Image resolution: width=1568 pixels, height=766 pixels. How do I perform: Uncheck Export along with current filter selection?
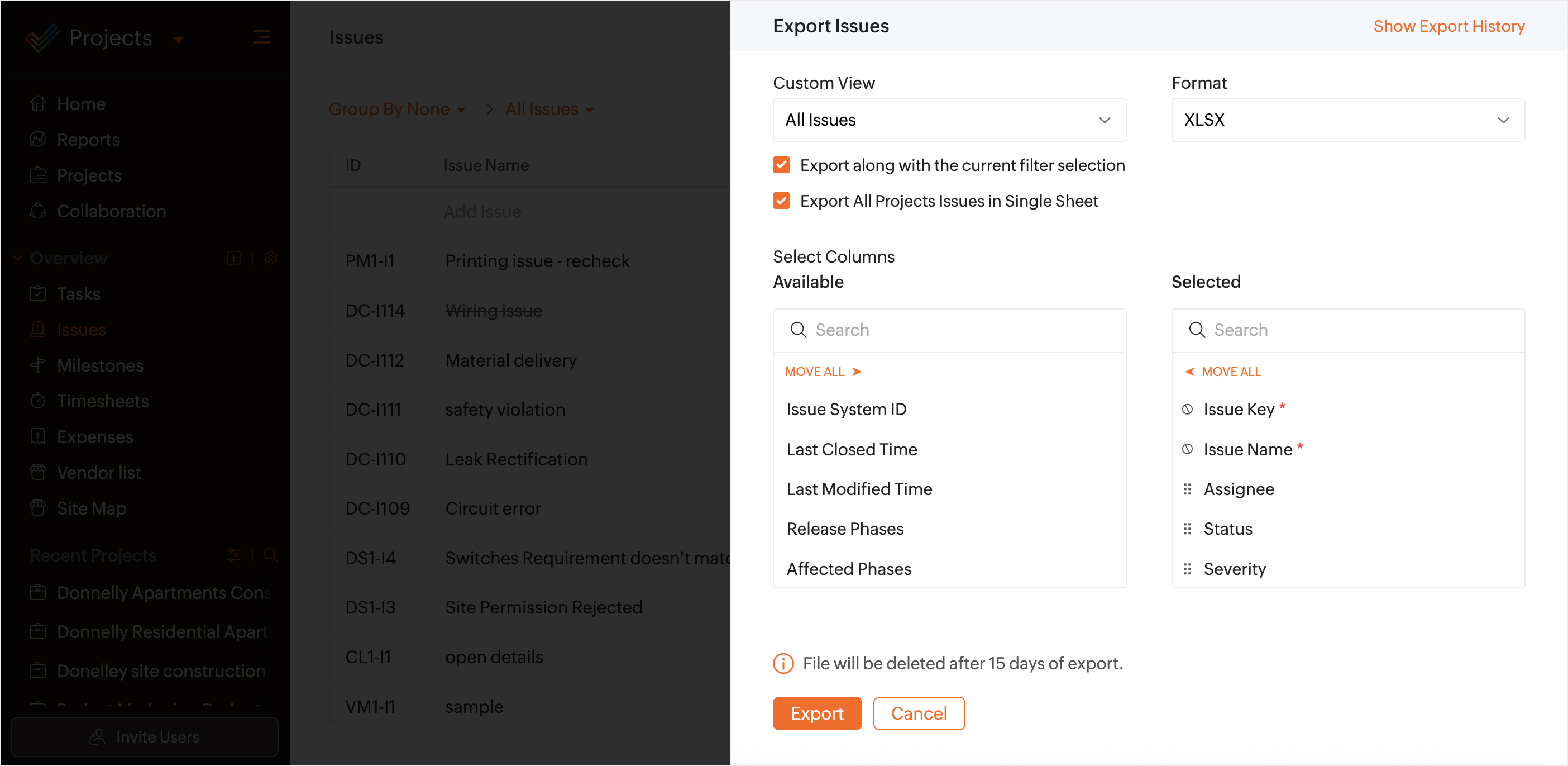tap(782, 165)
